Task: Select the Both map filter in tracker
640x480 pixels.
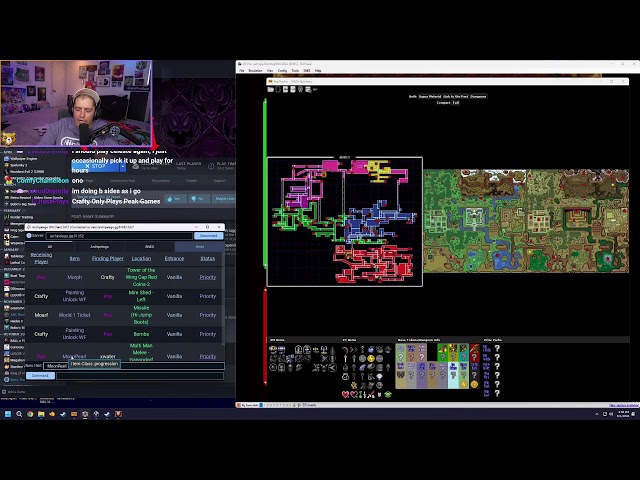Action: (x=413, y=97)
